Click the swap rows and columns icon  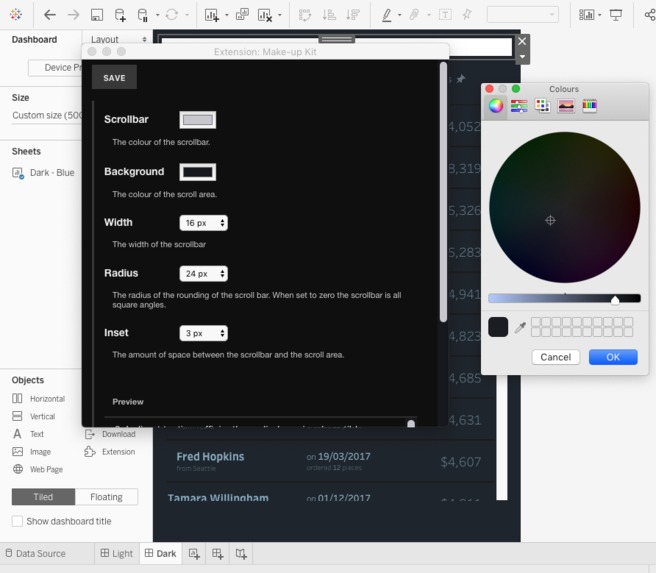coord(305,15)
